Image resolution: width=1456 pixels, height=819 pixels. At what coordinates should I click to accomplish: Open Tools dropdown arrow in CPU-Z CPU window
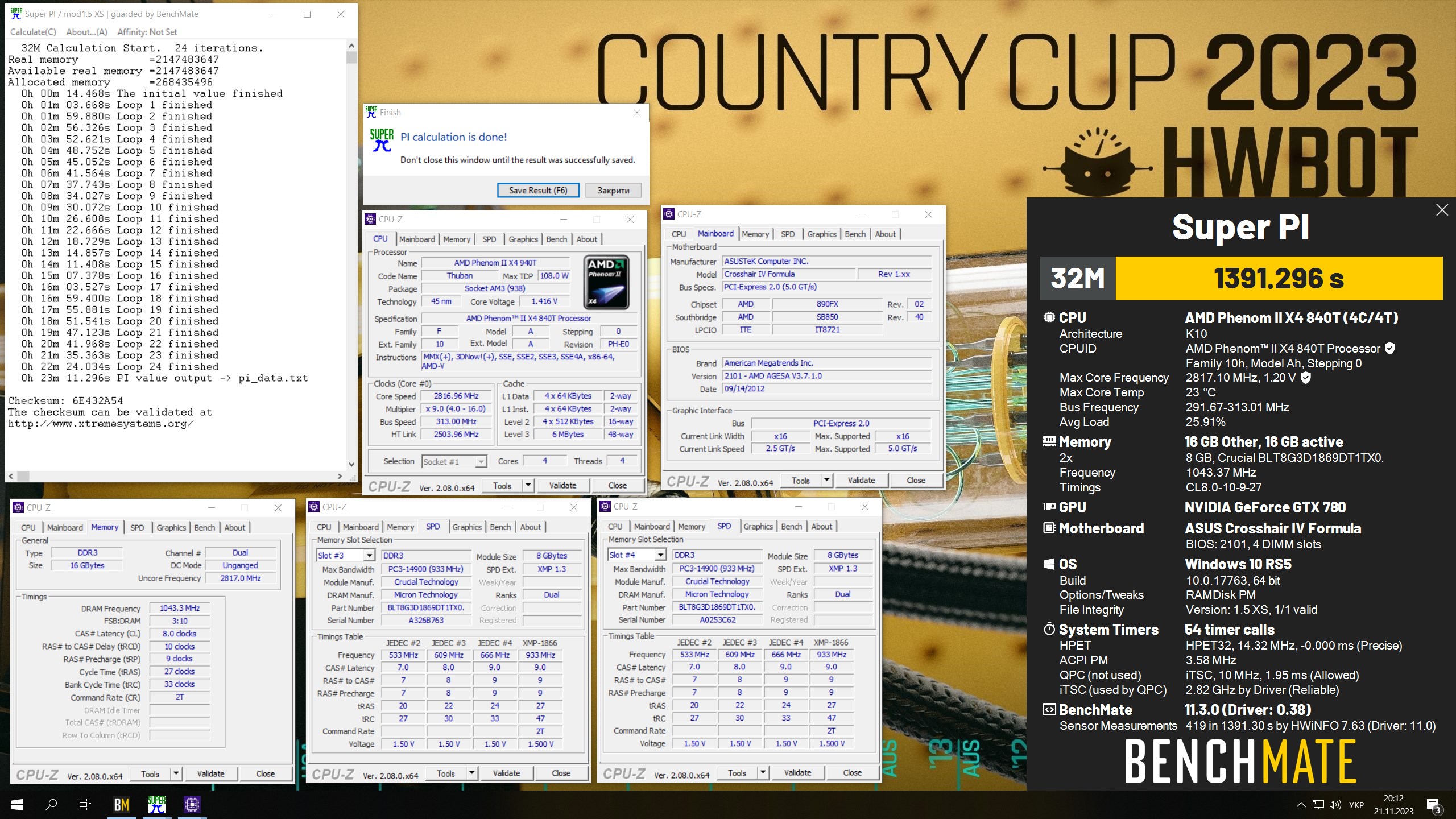[528, 485]
